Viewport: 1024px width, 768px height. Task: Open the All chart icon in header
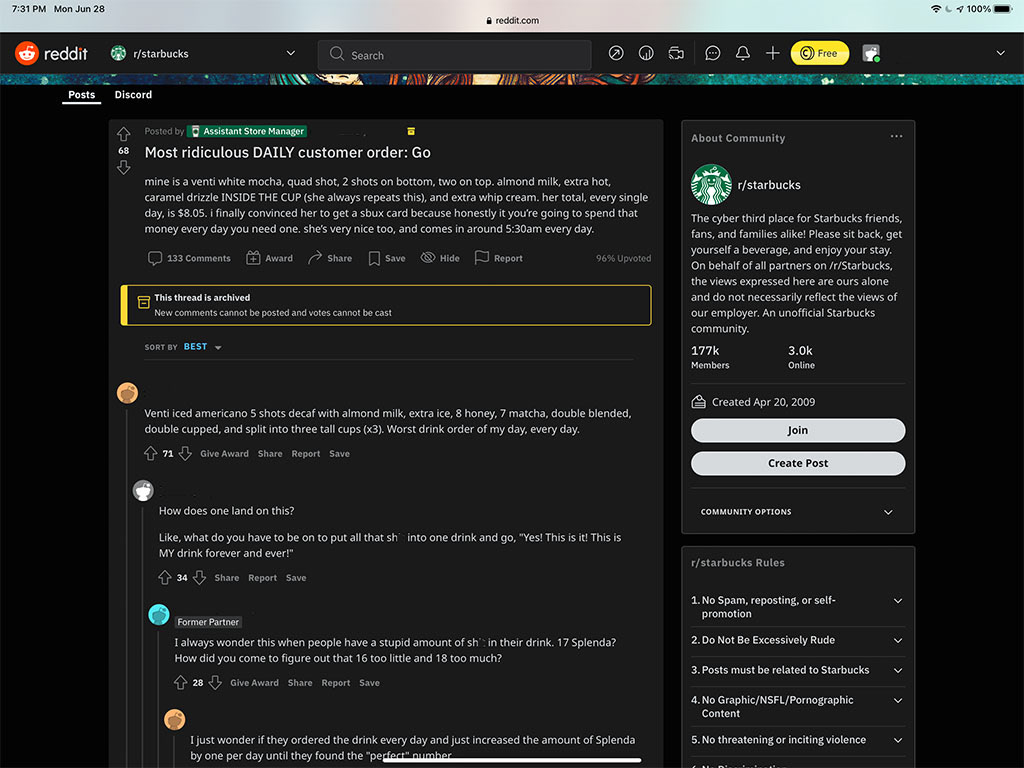646,54
